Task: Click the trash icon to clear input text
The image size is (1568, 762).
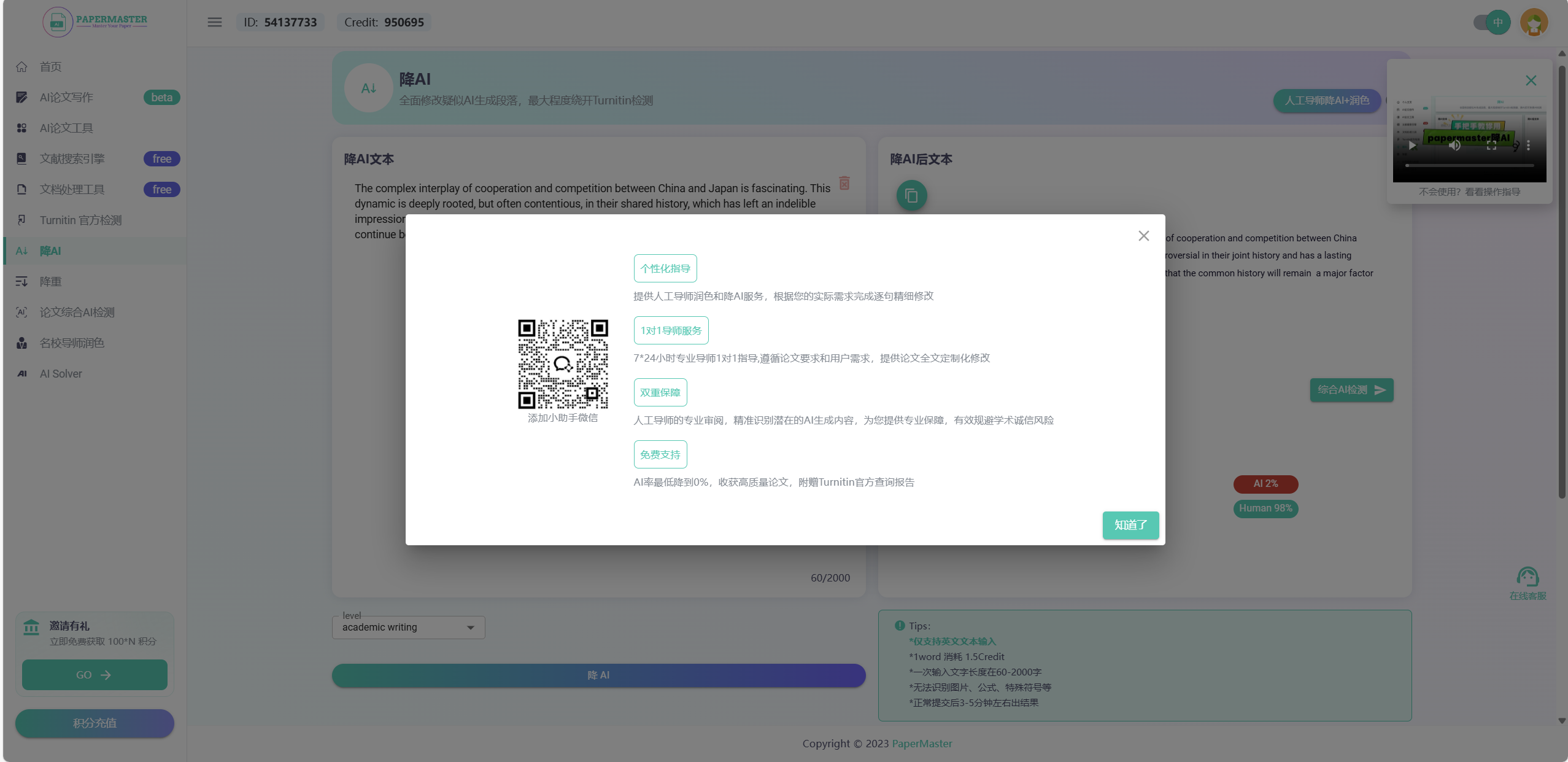Action: point(844,183)
